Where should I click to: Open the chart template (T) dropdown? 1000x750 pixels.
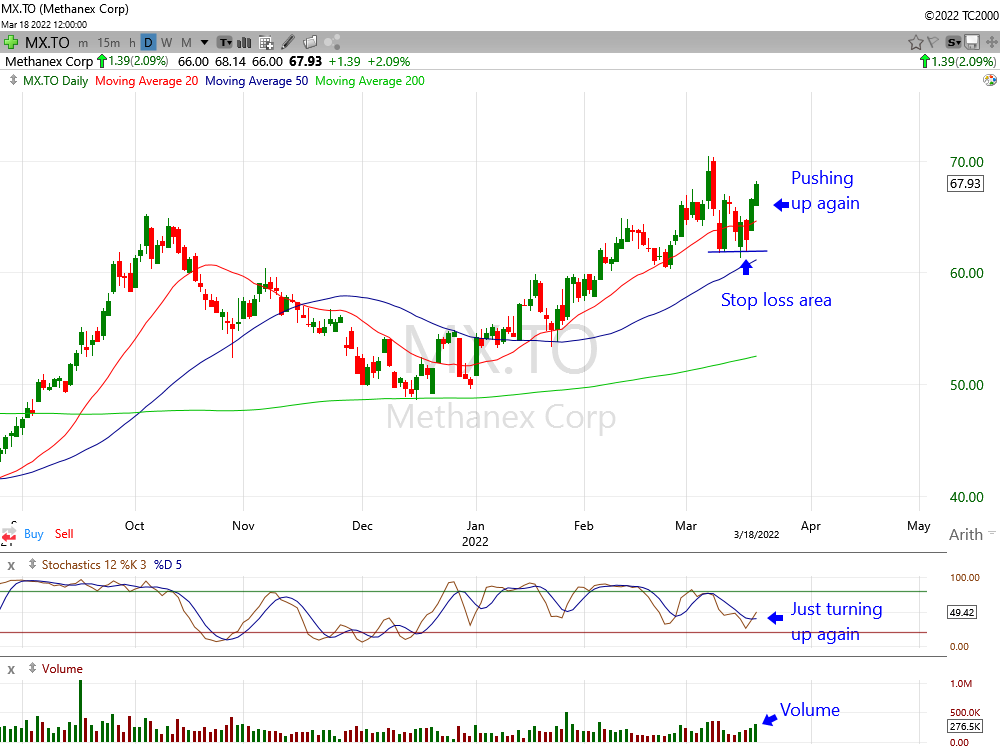(x=225, y=43)
